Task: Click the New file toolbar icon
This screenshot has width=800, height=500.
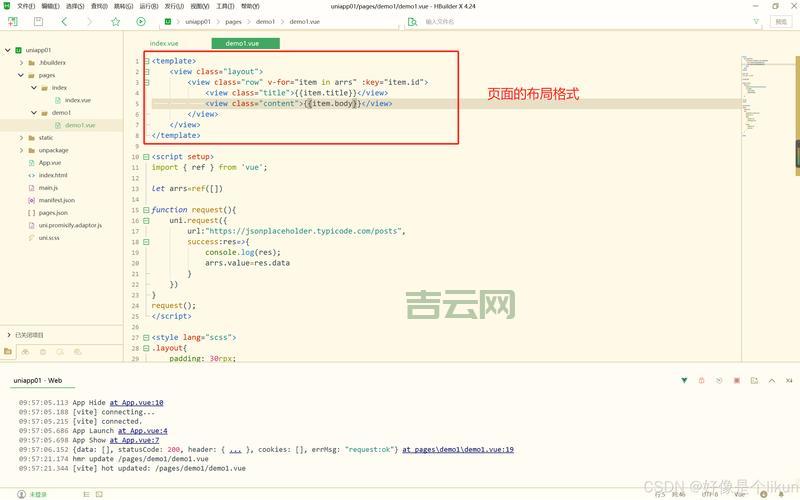Action: pos(13,21)
